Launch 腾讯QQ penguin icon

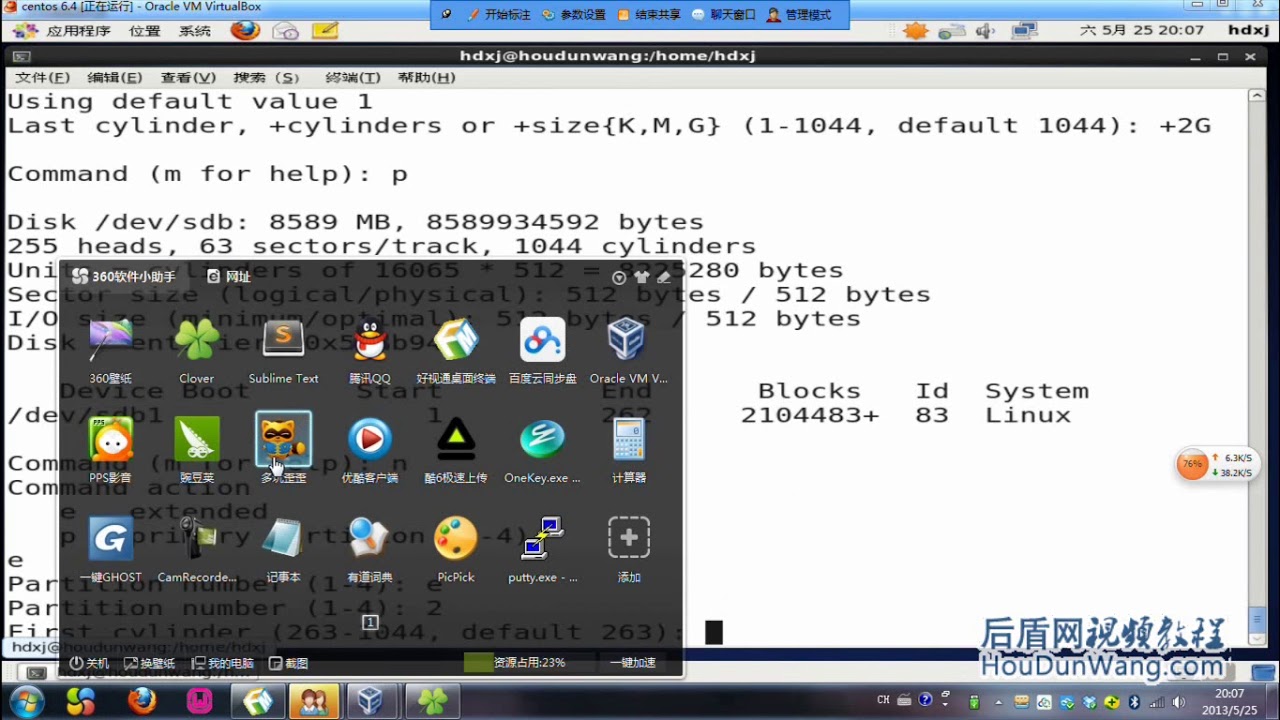click(370, 342)
